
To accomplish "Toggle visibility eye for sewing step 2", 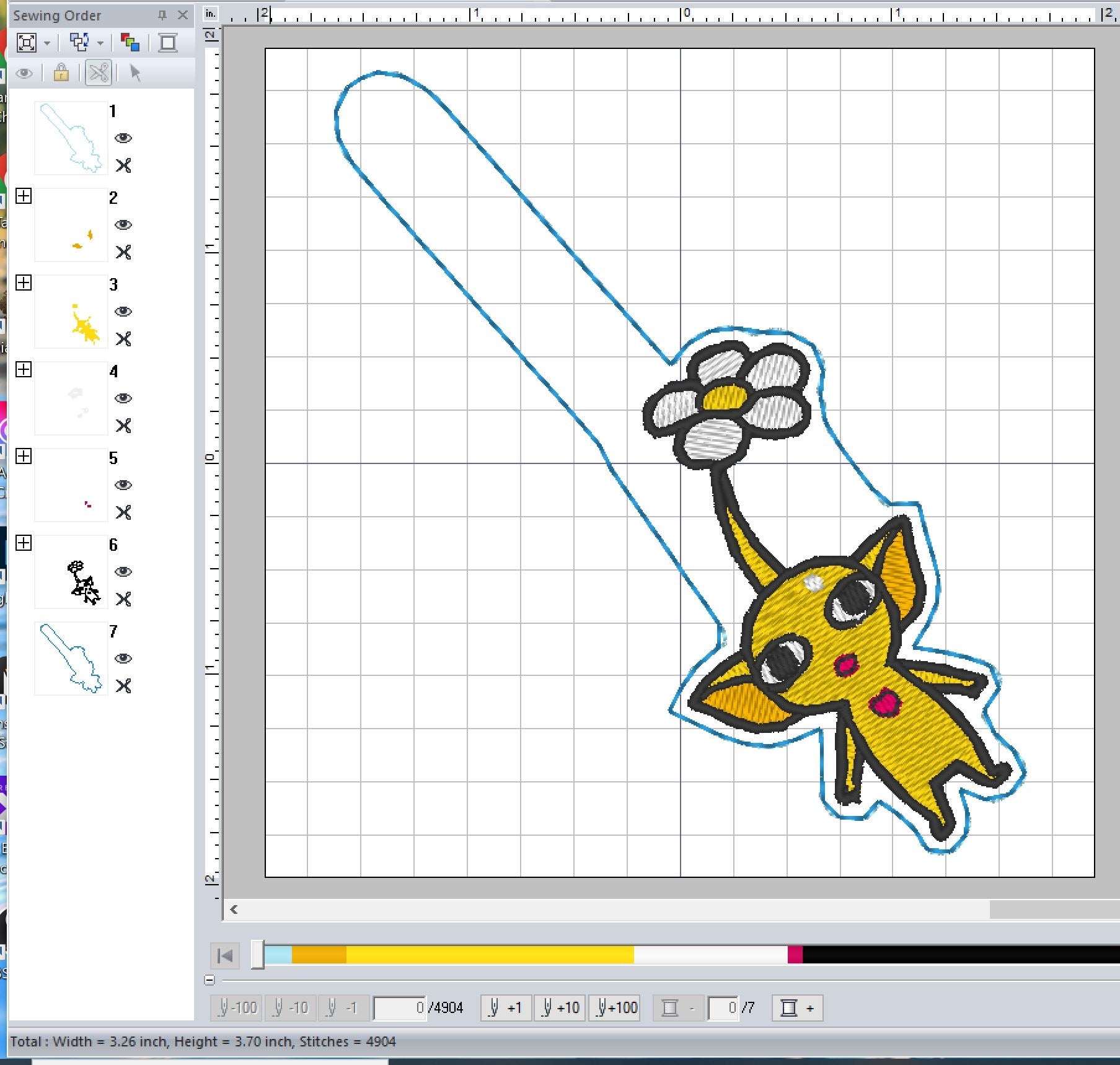I will point(123,225).
